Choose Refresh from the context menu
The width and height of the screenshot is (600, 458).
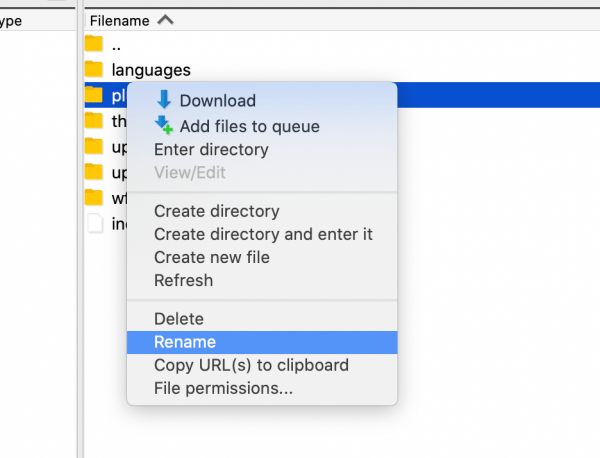point(262,280)
